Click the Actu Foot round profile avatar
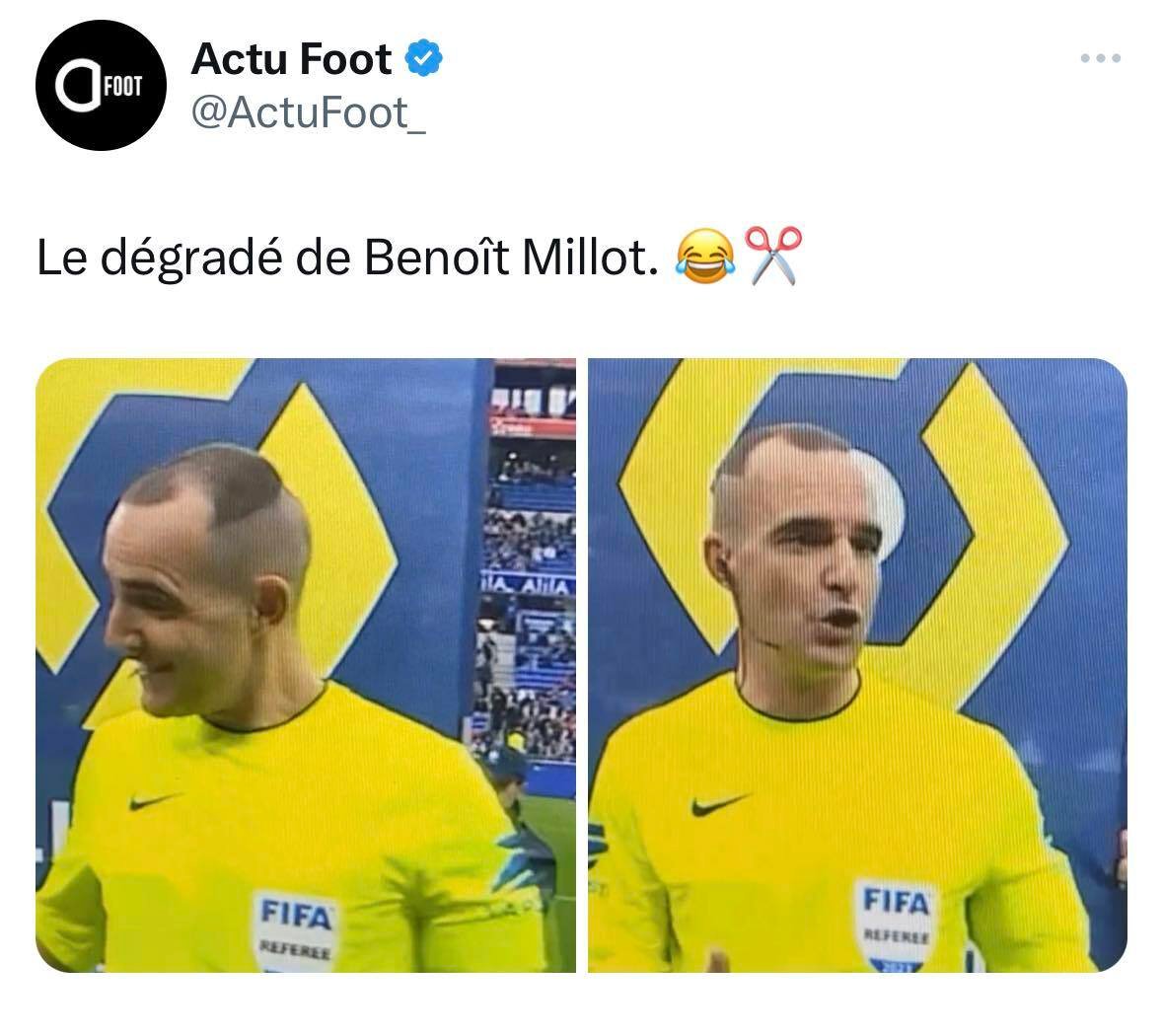This screenshot has height=1036, width=1163. coord(101,85)
